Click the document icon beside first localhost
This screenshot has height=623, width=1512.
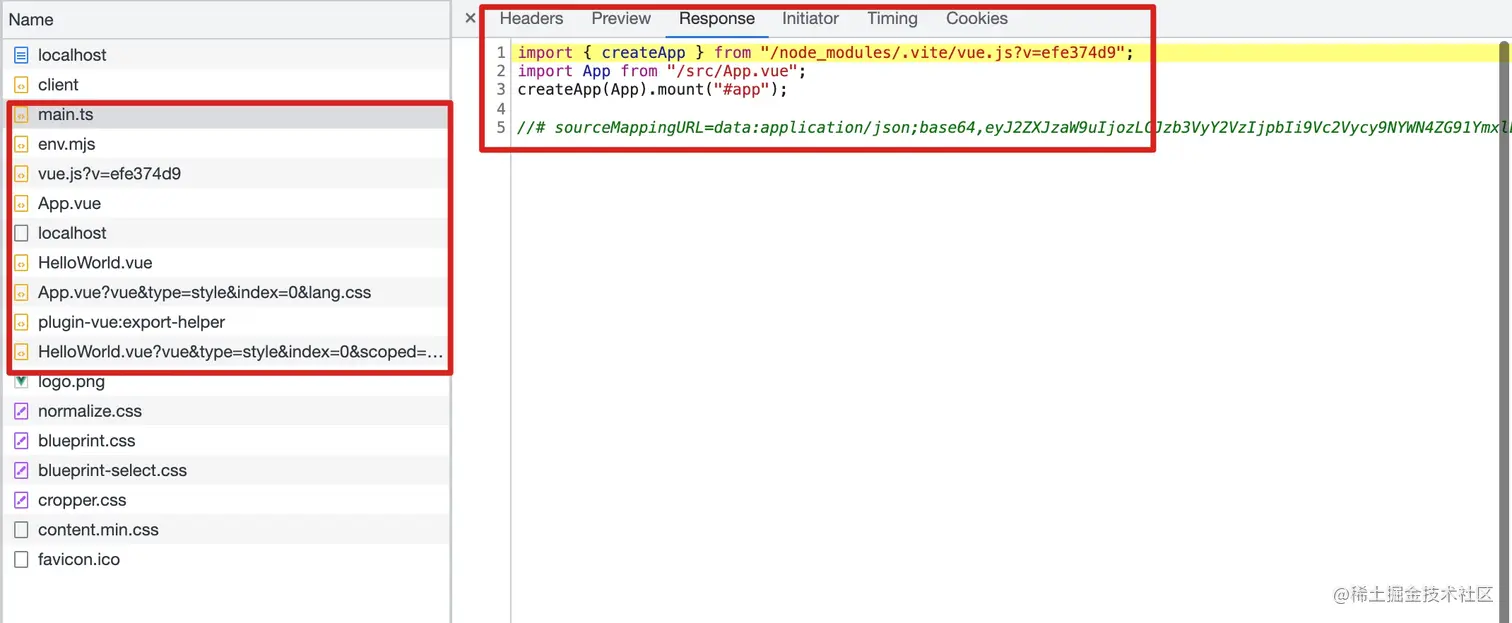tap(21, 55)
